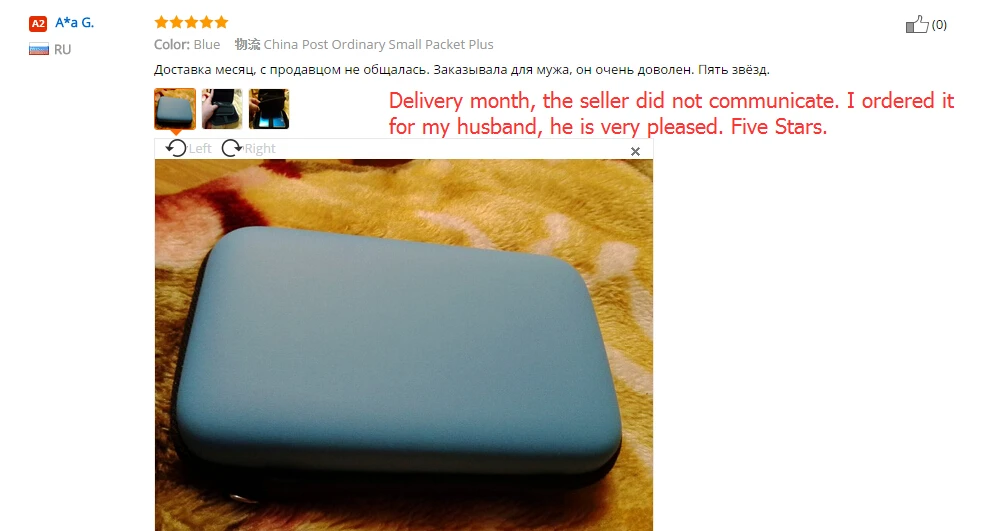Click the "Right" rotate label
The image size is (981, 531).
[x=260, y=148]
